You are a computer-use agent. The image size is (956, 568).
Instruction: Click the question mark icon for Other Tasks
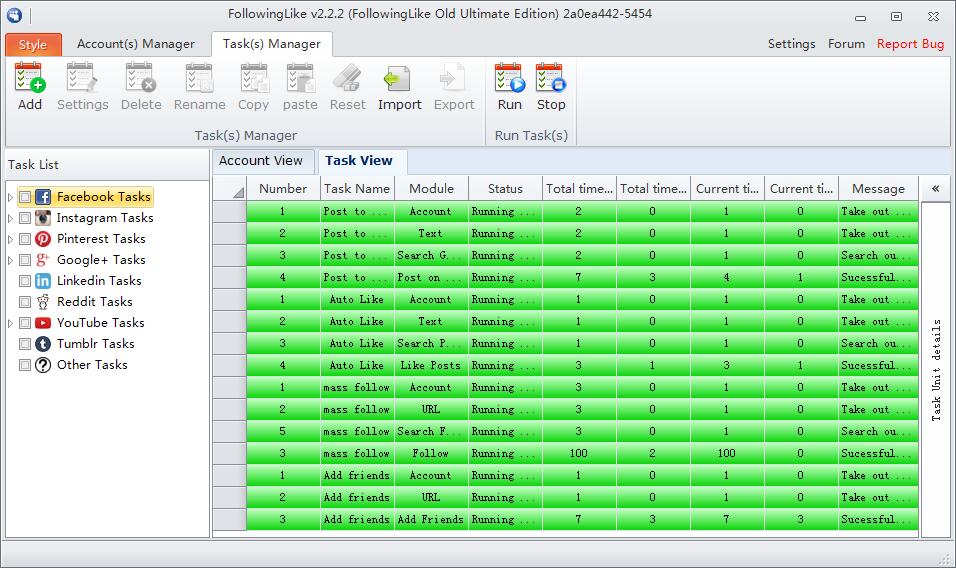tap(43, 364)
